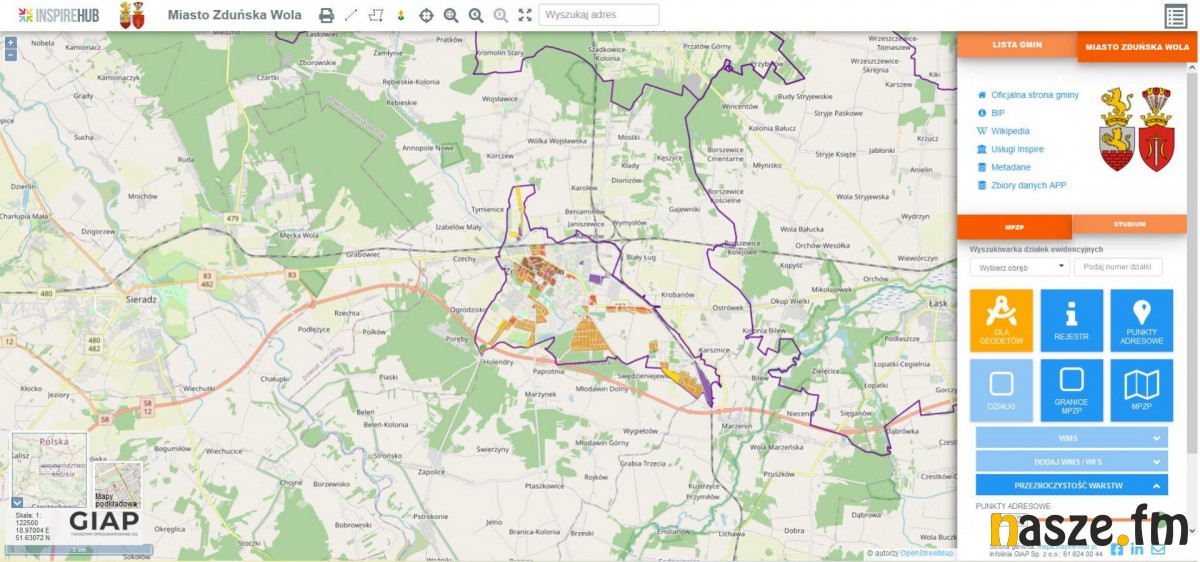Open the Oficjalna strona gminy link
Image resolution: width=1200 pixels, height=562 pixels.
[1034, 95]
